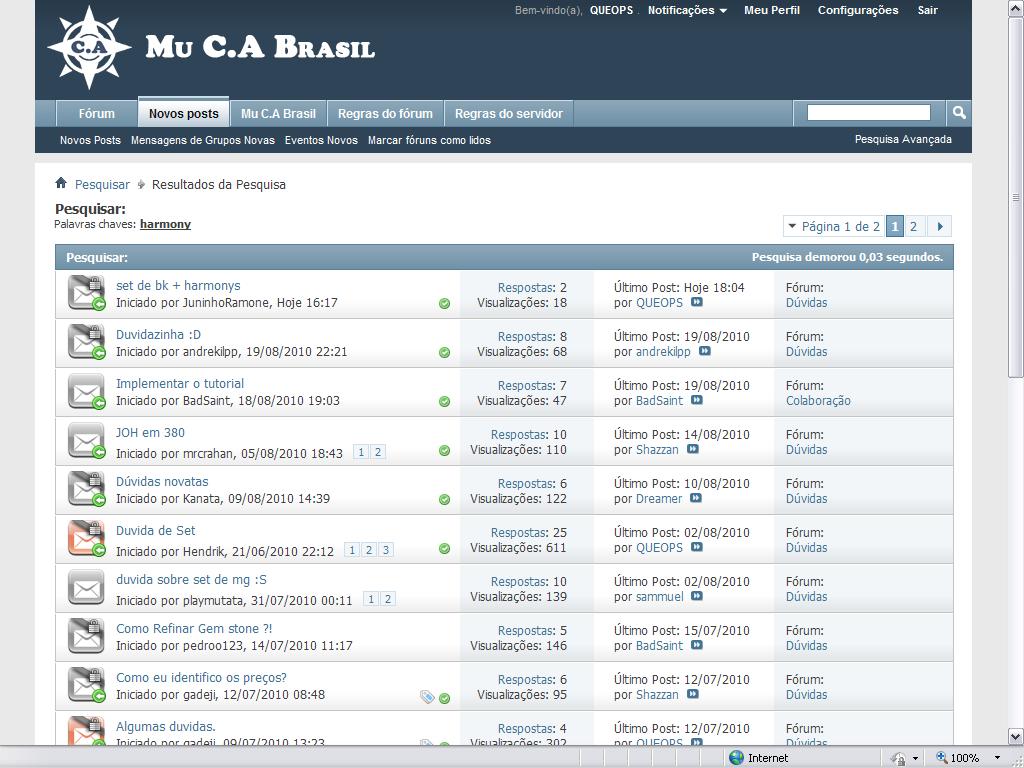Image resolution: width=1024 pixels, height=768 pixels.
Task: Click envelope icon of 'JOH em 380' thread
Action: (x=86, y=440)
